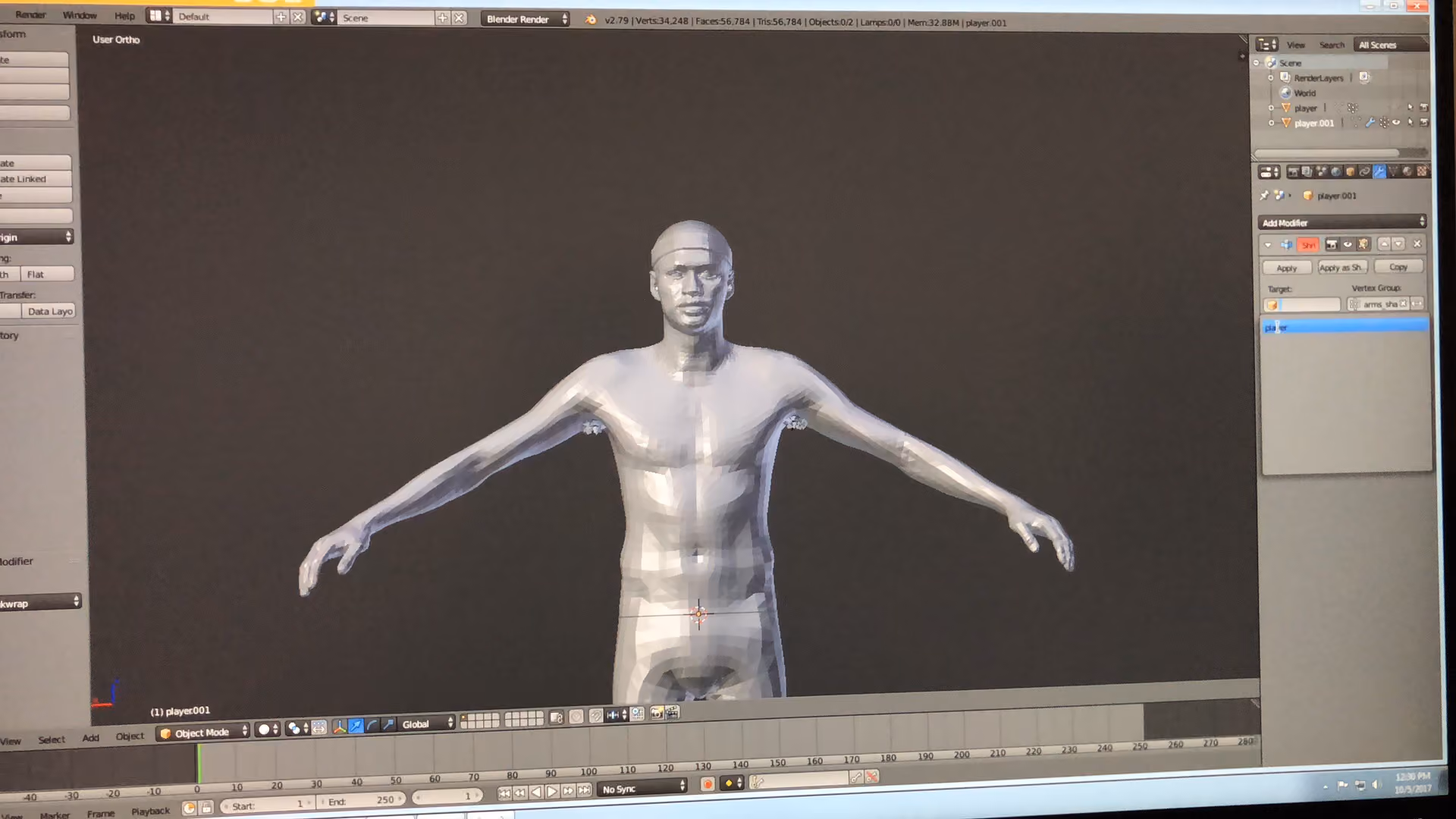Select the translate manipulator arrow icon
Image resolution: width=1456 pixels, height=819 pixels.
coord(356,726)
